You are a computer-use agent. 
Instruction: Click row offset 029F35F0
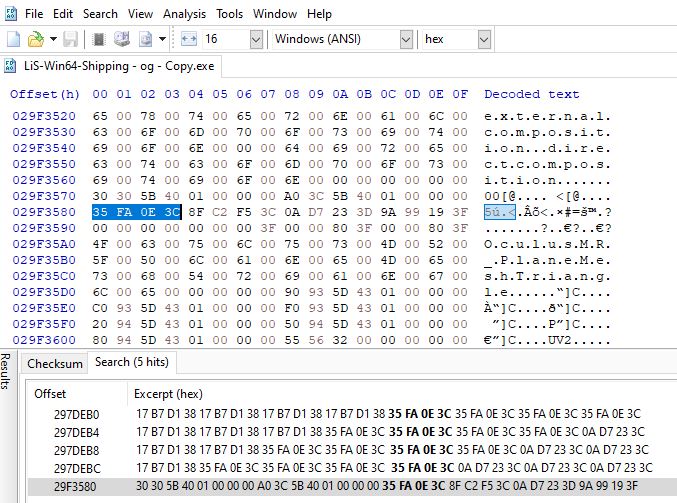coord(44,324)
